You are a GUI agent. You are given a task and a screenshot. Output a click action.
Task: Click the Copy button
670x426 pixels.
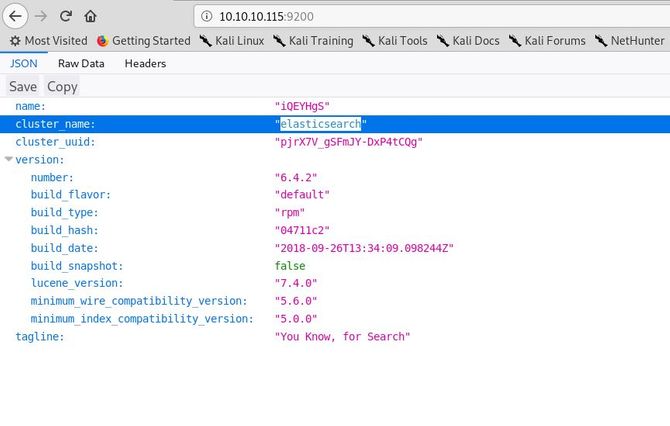62,86
